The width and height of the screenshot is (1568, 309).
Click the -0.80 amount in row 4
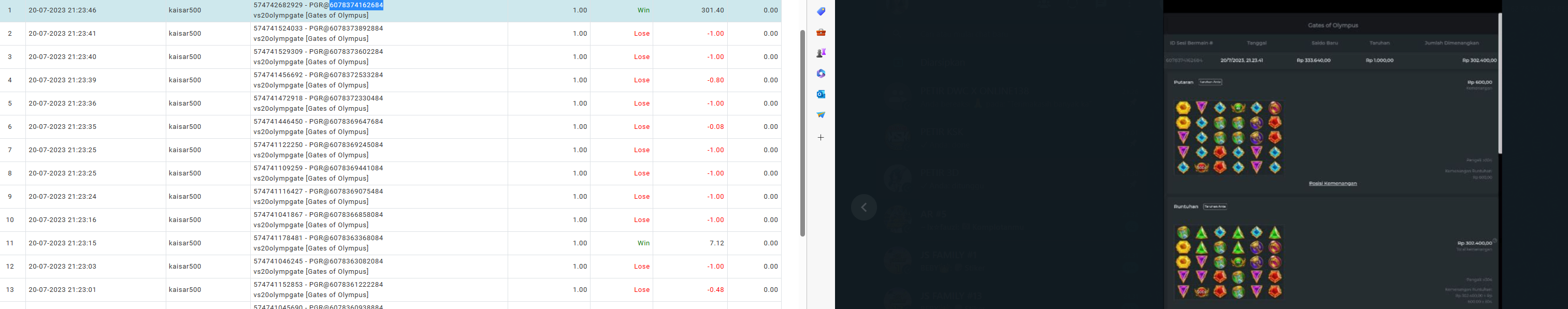pyautogui.click(x=715, y=80)
